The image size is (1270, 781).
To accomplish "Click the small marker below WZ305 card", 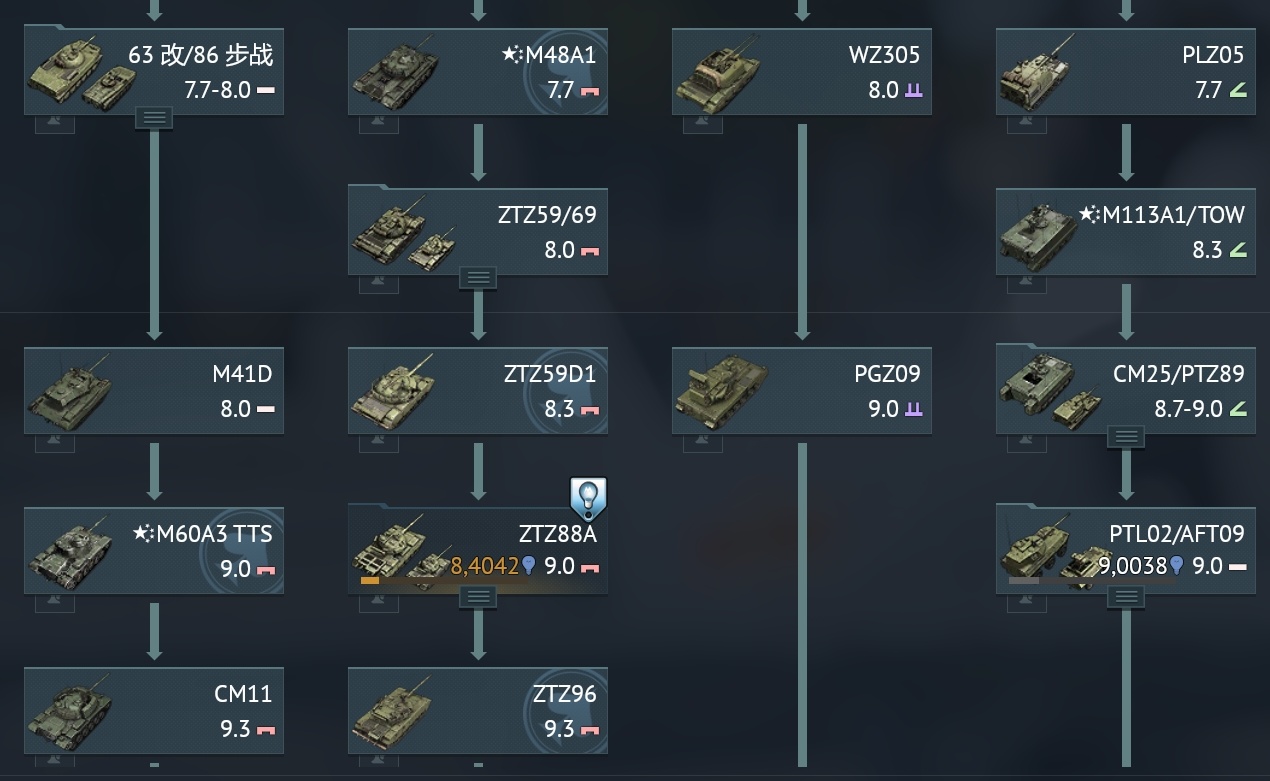I will tap(703, 124).
